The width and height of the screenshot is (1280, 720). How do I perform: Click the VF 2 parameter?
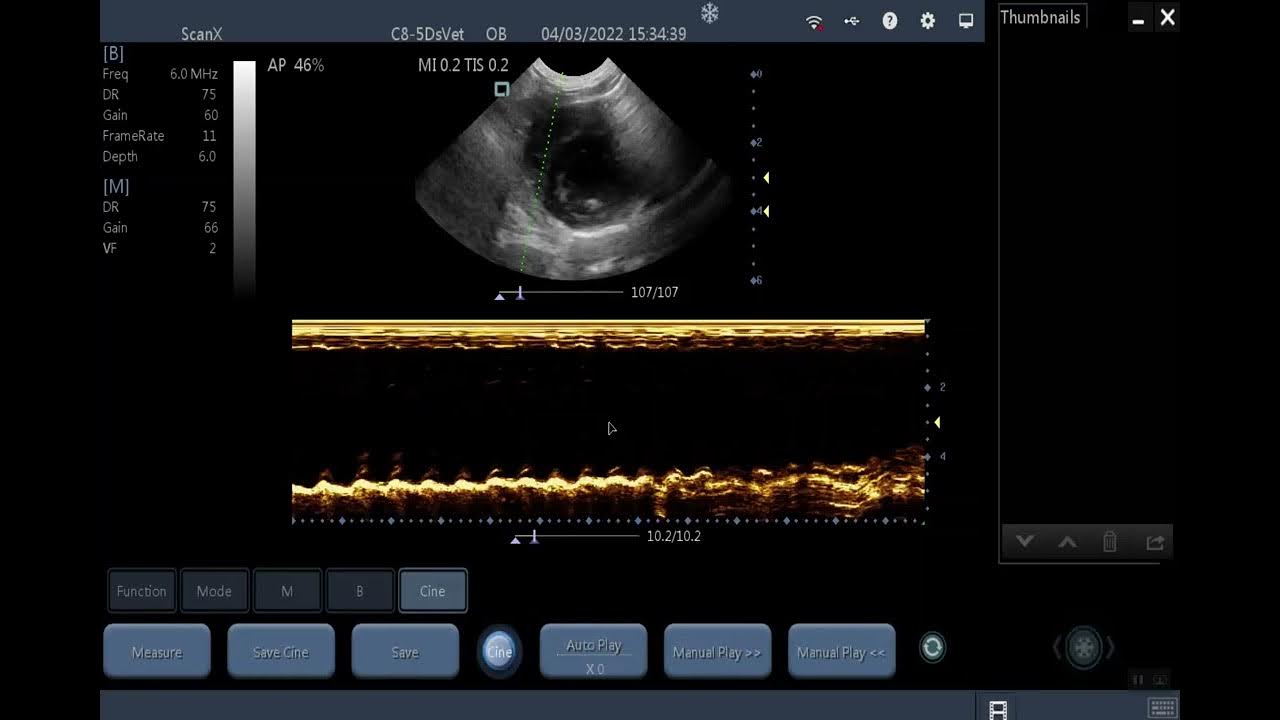[160, 248]
